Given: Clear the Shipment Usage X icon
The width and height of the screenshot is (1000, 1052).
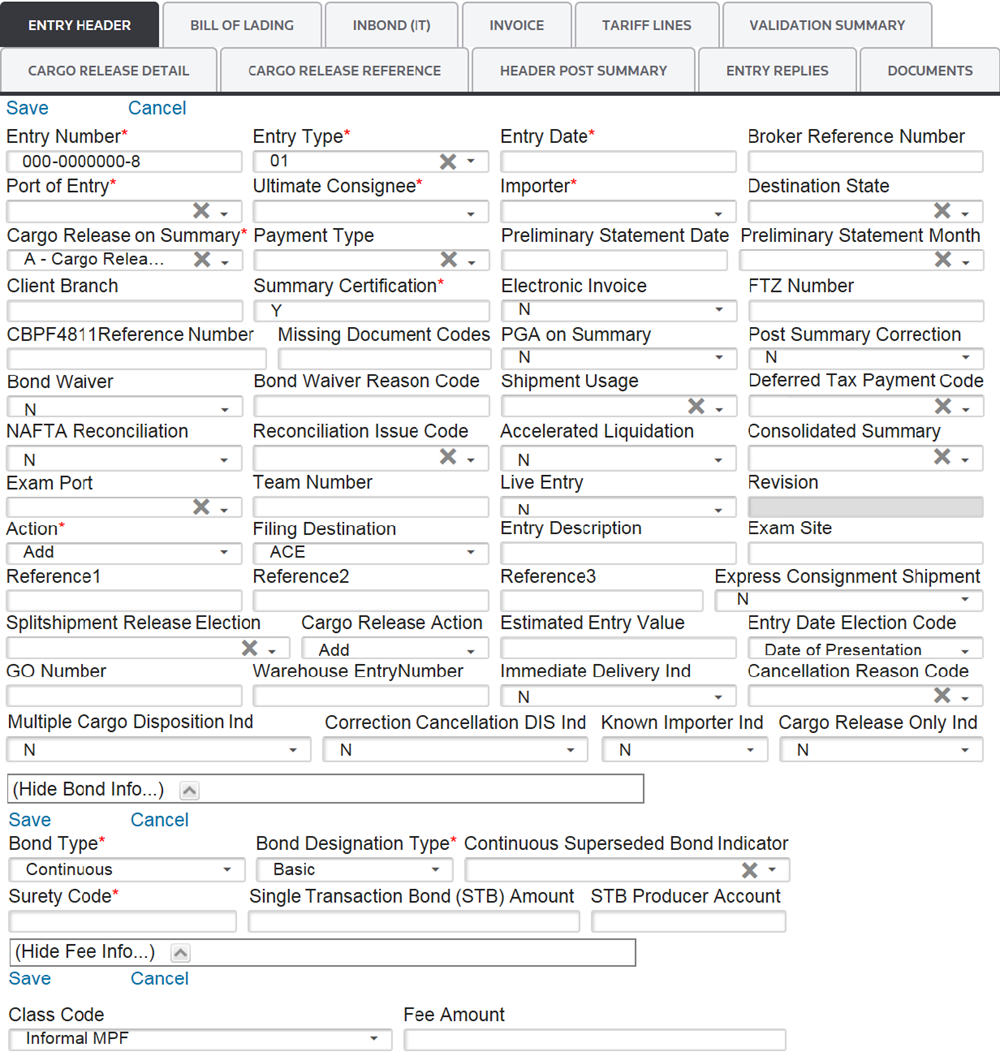Looking at the screenshot, I should tap(696, 406).
